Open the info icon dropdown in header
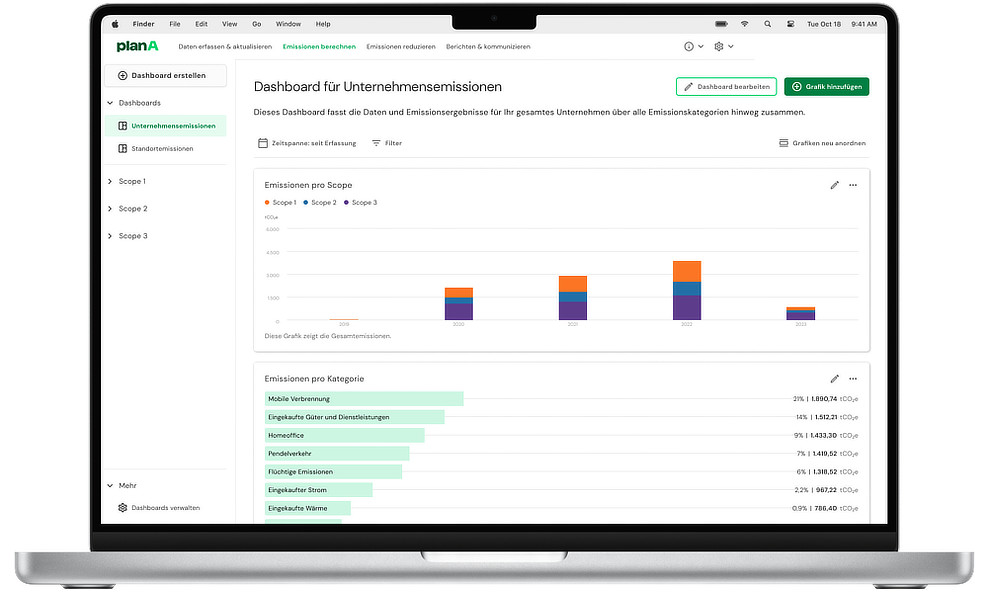 click(693, 46)
